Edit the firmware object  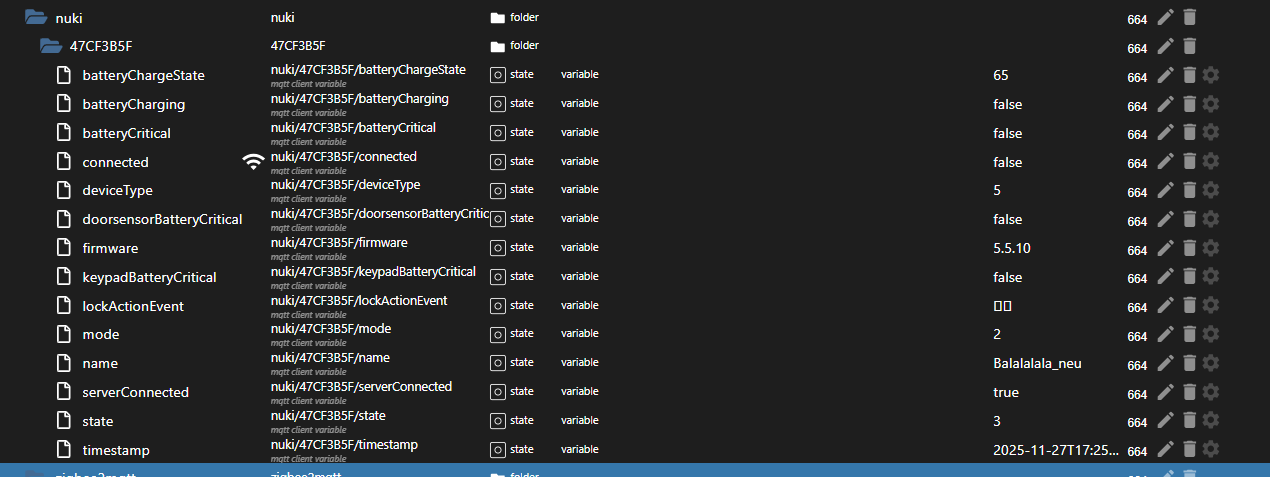click(1165, 248)
